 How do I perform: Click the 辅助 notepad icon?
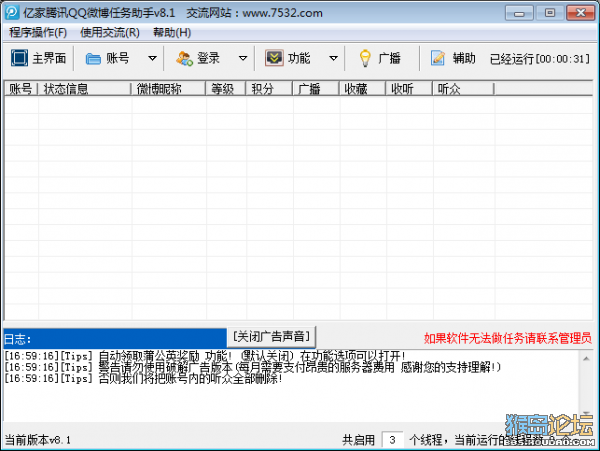[438, 58]
